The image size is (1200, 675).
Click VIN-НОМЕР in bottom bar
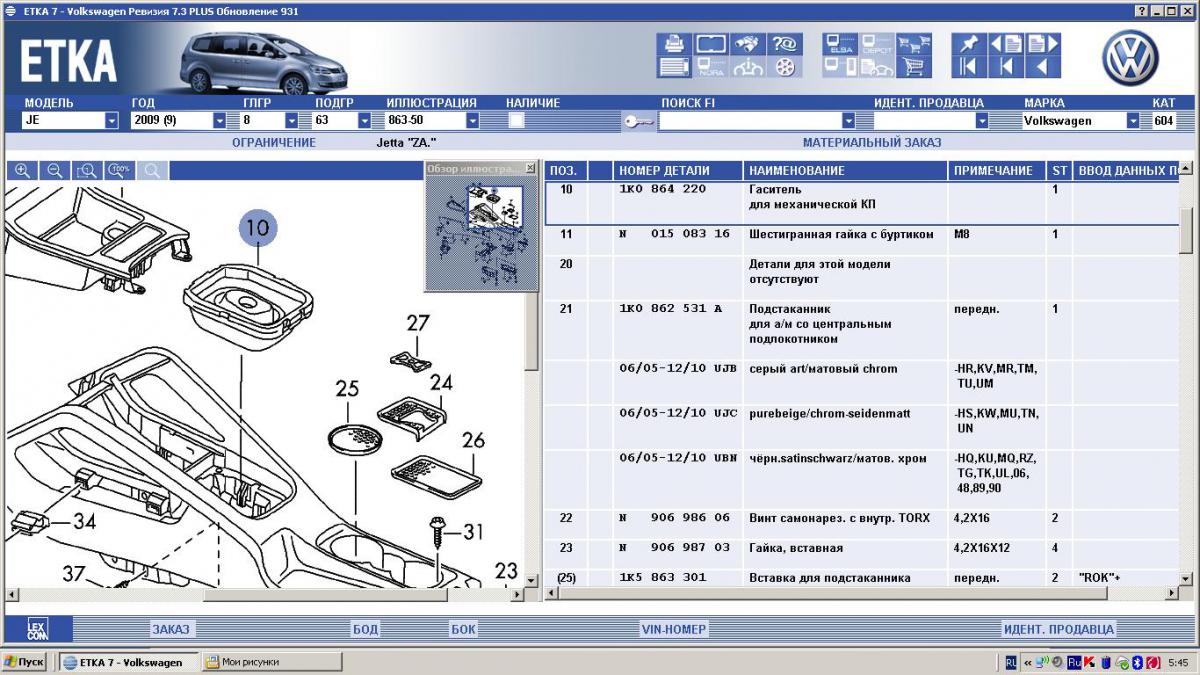click(673, 629)
